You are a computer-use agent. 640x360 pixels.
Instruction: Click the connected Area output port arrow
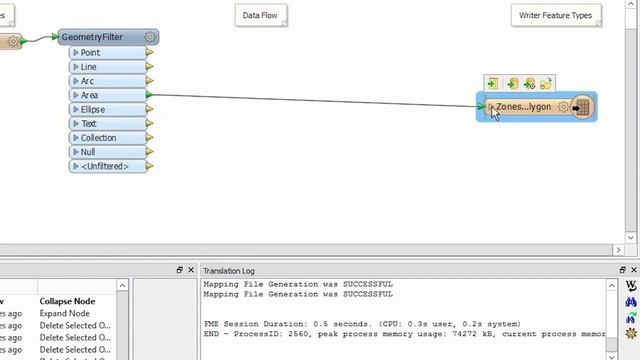click(149, 95)
